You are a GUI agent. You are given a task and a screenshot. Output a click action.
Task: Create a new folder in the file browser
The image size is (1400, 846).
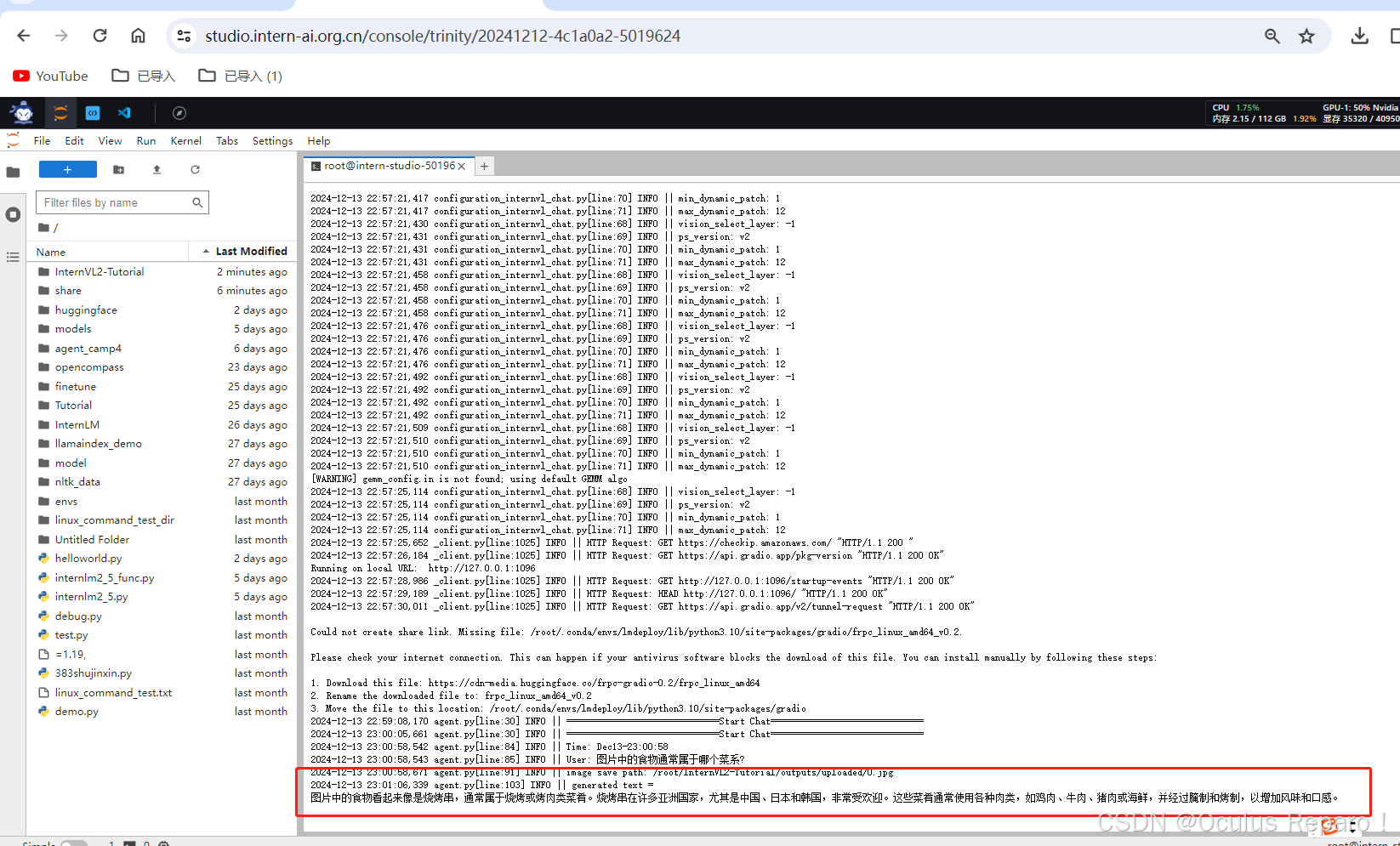(x=119, y=169)
